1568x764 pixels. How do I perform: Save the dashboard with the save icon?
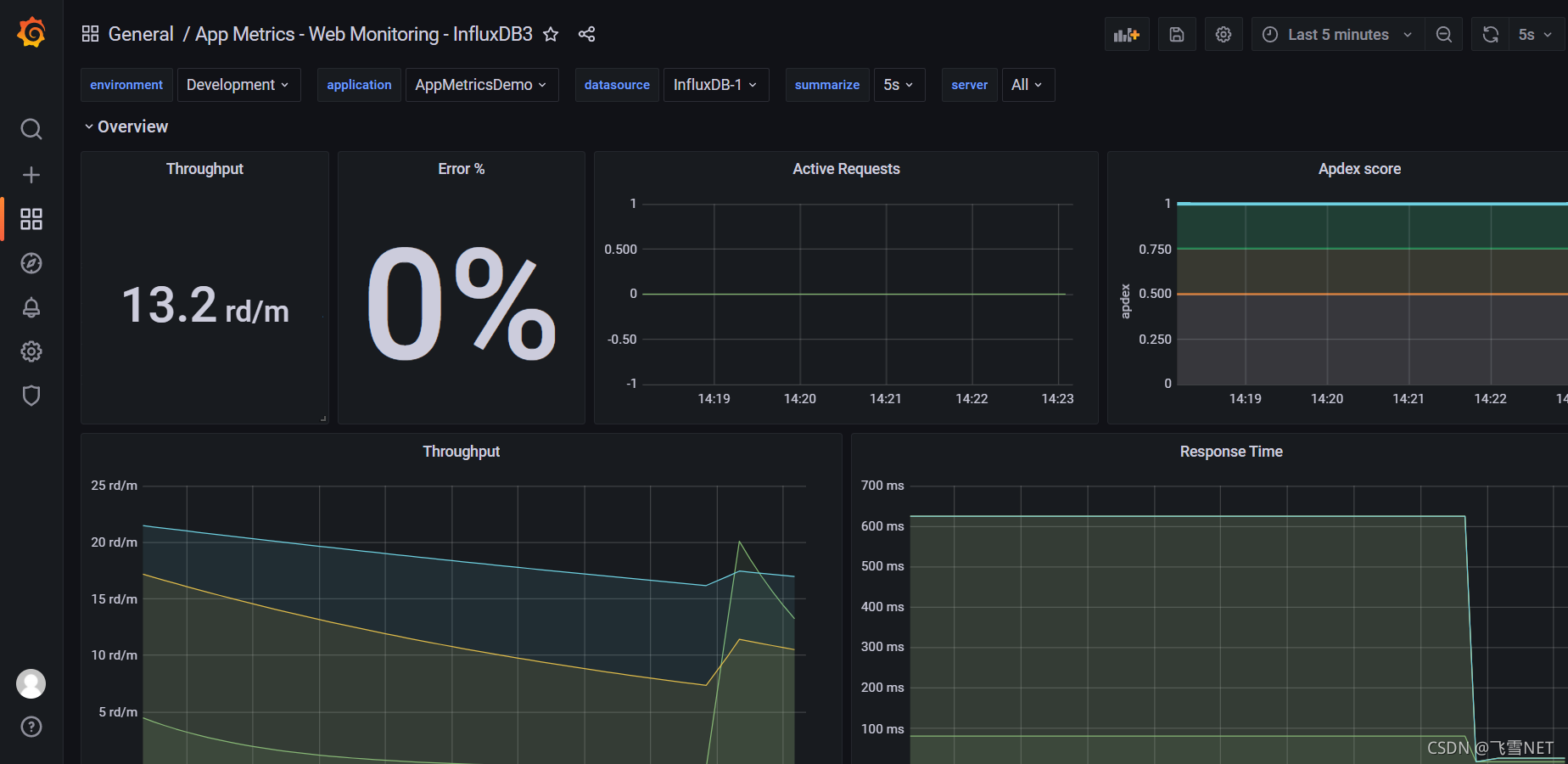pyautogui.click(x=1177, y=35)
